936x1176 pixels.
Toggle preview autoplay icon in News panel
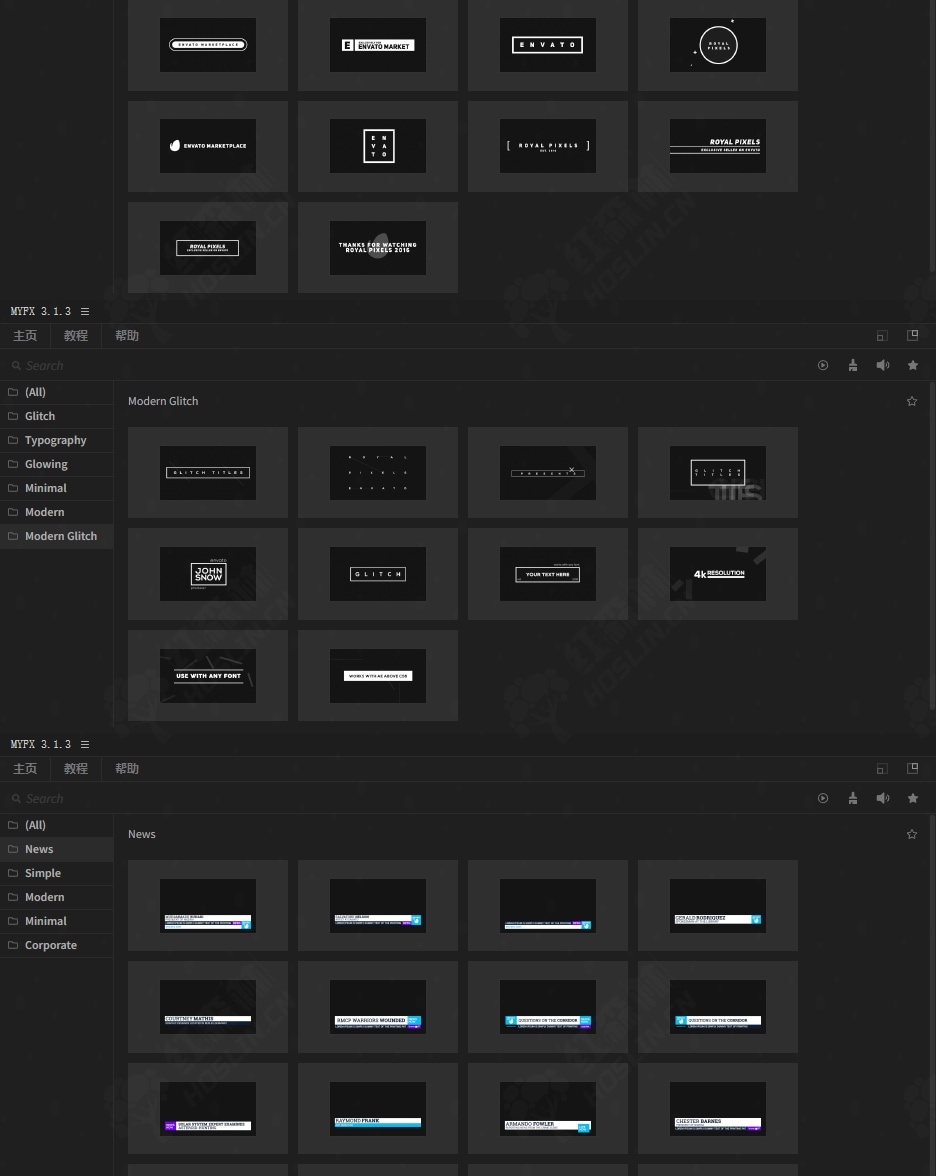pos(823,798)
